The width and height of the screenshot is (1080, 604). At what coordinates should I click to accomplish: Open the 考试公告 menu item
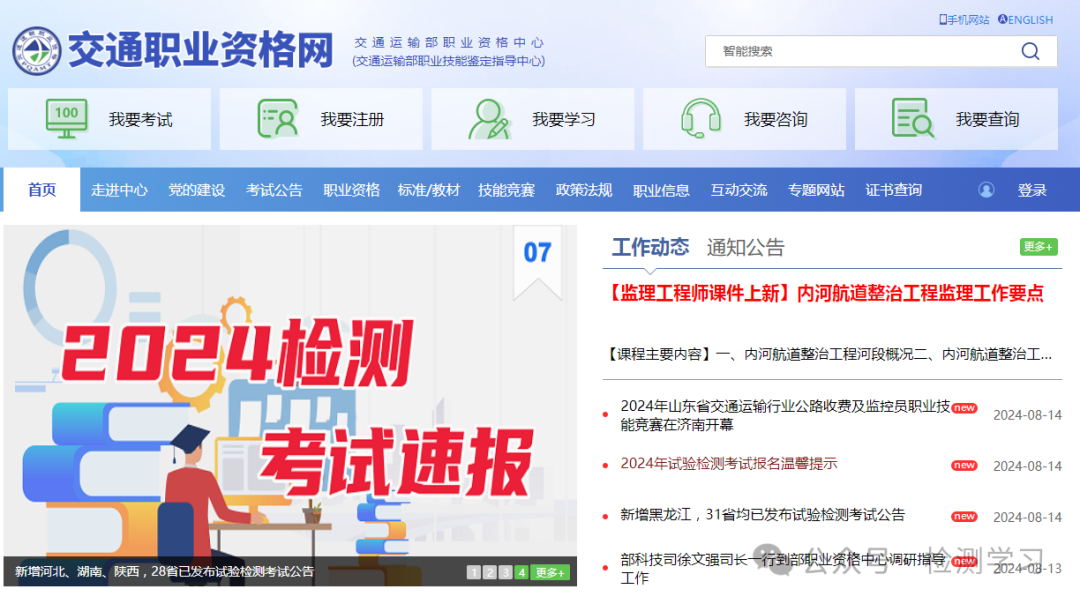point(274,189)
